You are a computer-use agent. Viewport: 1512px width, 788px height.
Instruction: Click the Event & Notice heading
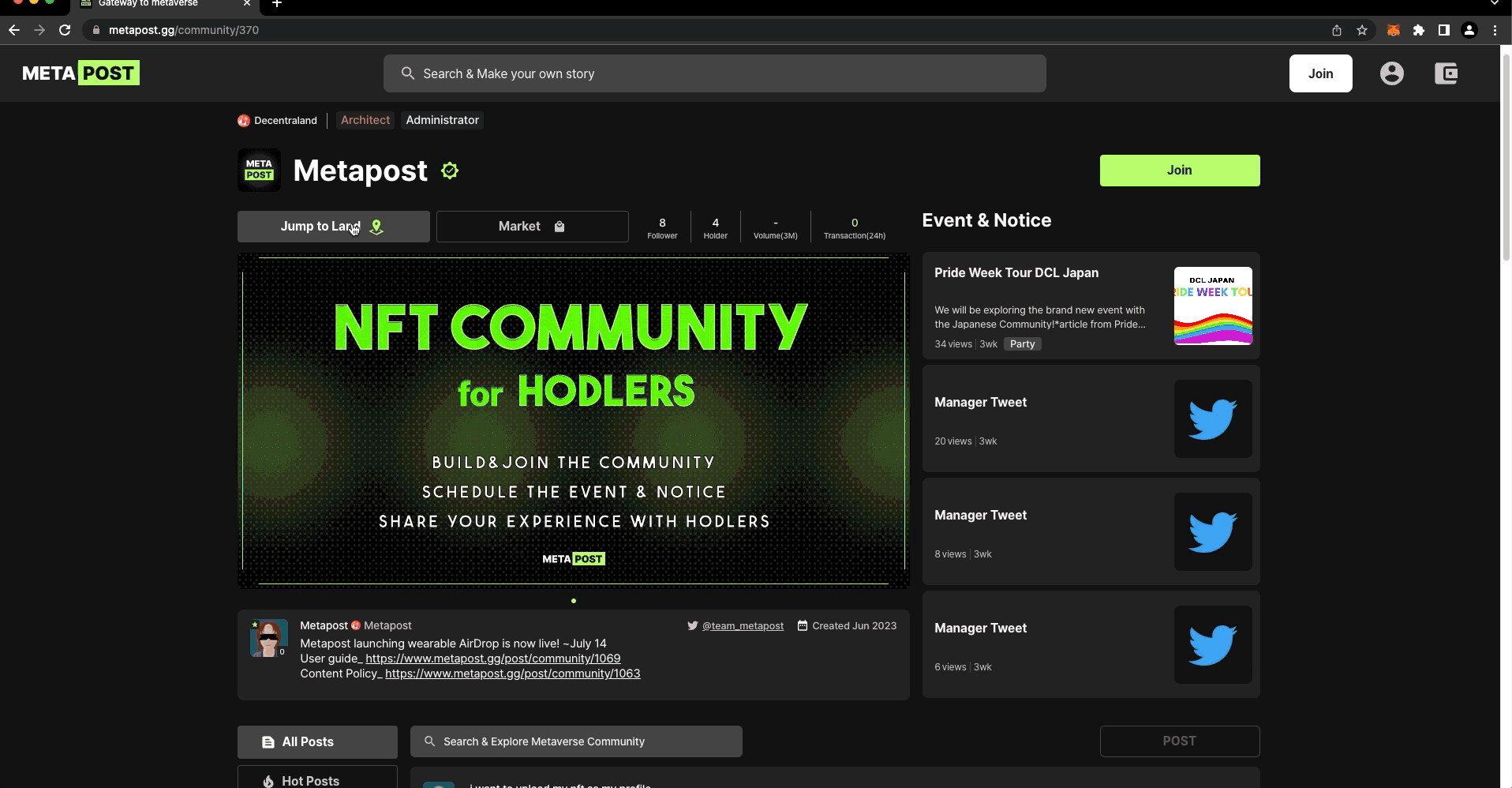click(986, 220)
